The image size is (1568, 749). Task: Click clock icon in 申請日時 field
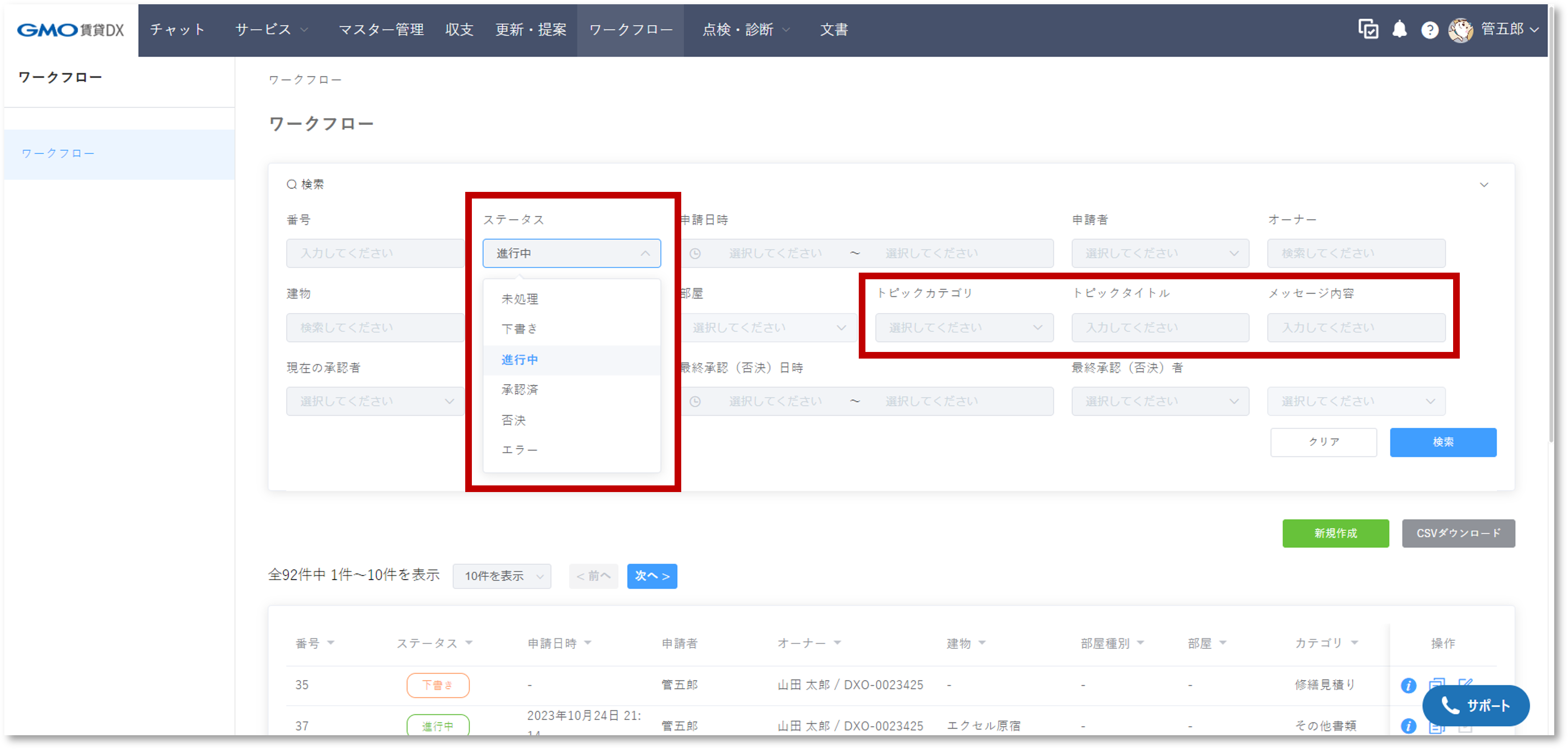click(x=695, y=254)
